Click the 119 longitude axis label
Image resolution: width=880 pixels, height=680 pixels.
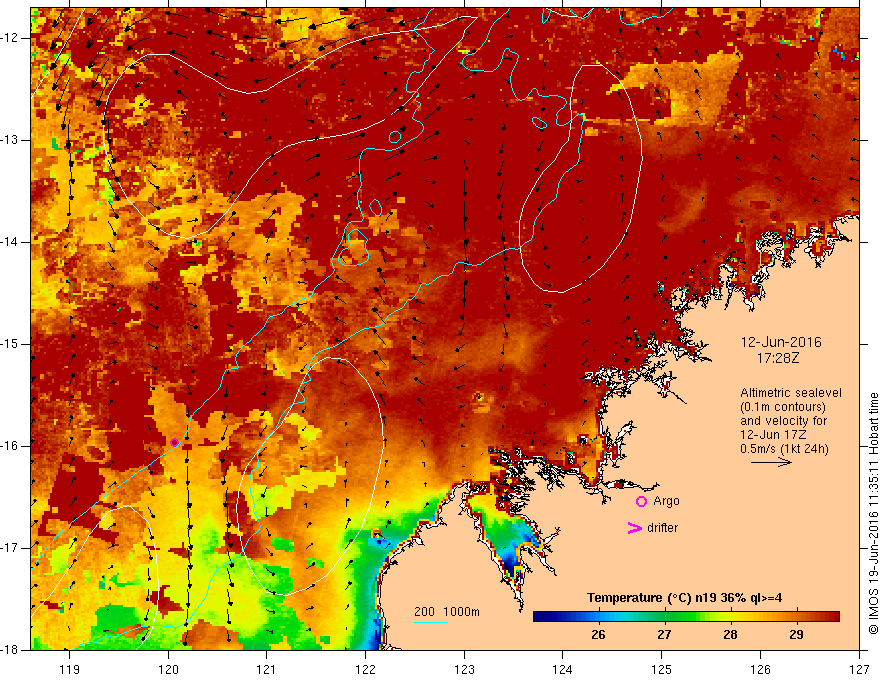tap(70, 669)
